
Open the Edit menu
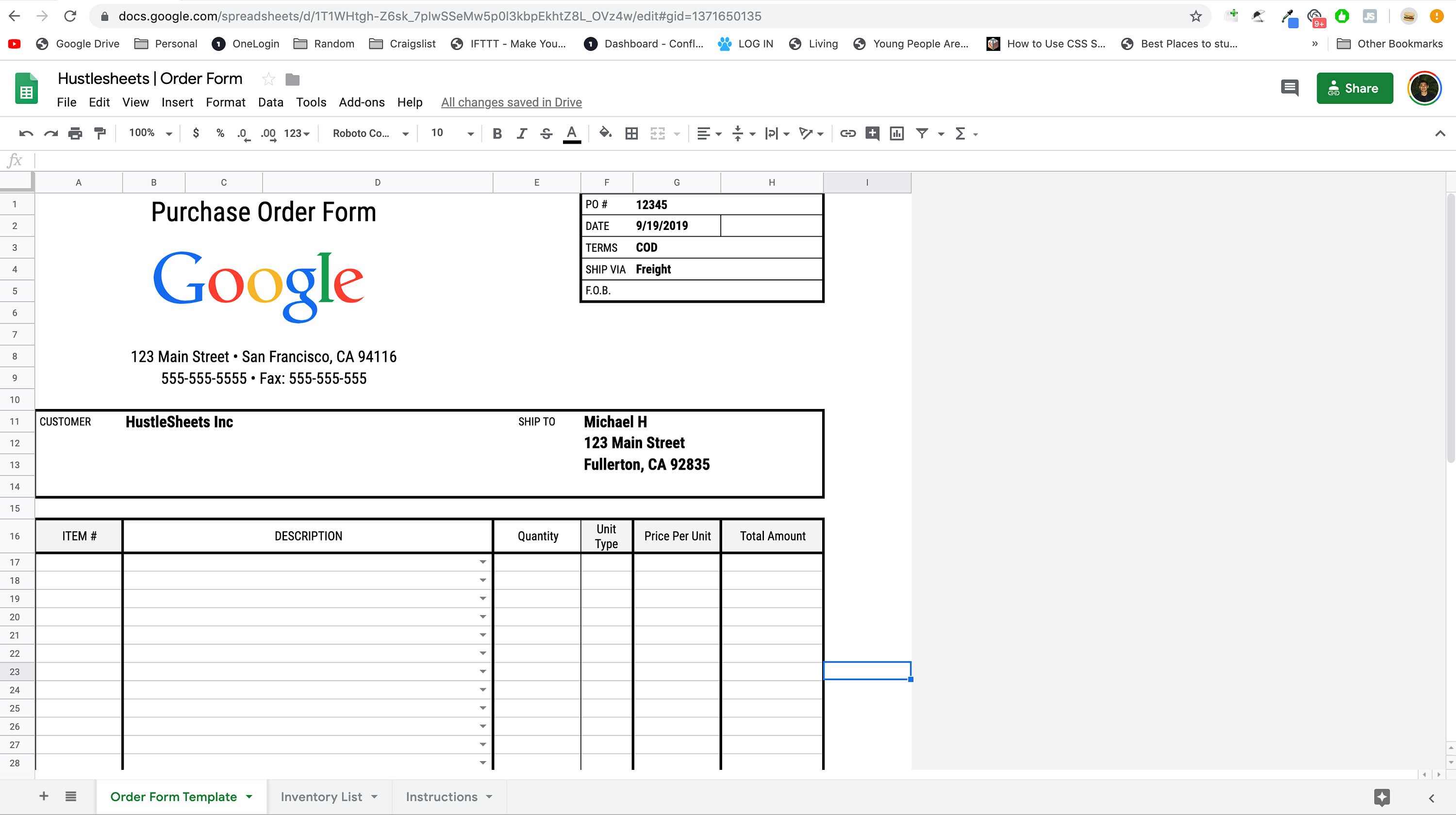tap(99, 102)
